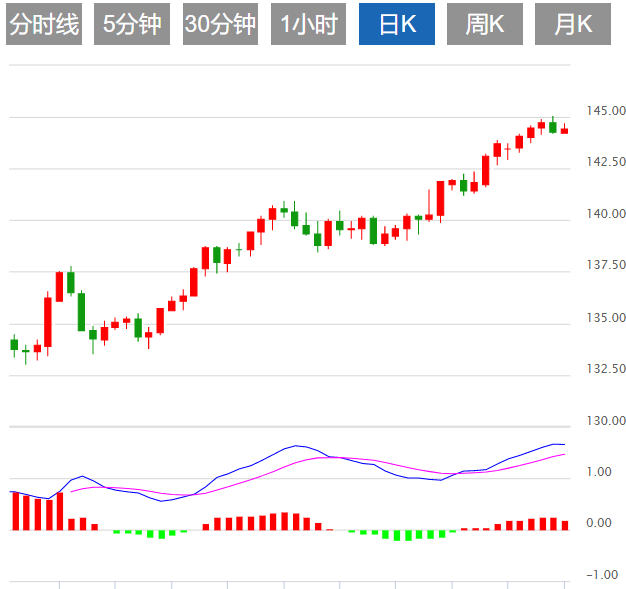Open the 30分钟 chart view

tap(221, 25)
